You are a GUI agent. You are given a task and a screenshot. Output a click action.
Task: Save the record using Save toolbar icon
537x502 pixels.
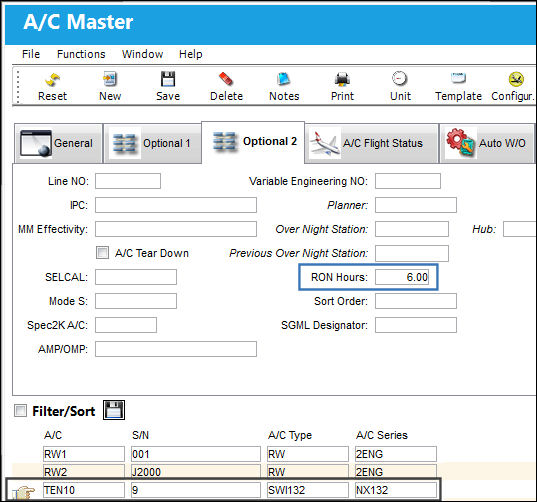click(168, 79)
